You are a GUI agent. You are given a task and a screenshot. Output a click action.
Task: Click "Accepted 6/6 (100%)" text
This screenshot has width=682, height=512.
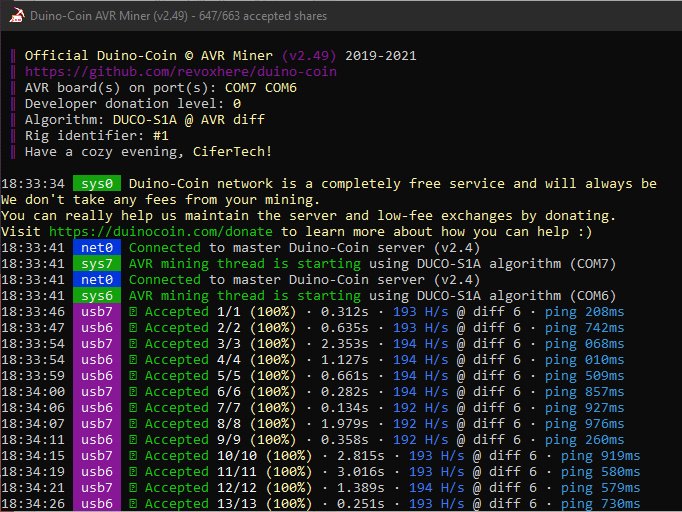pyautogui.click(x=220, y=392)
